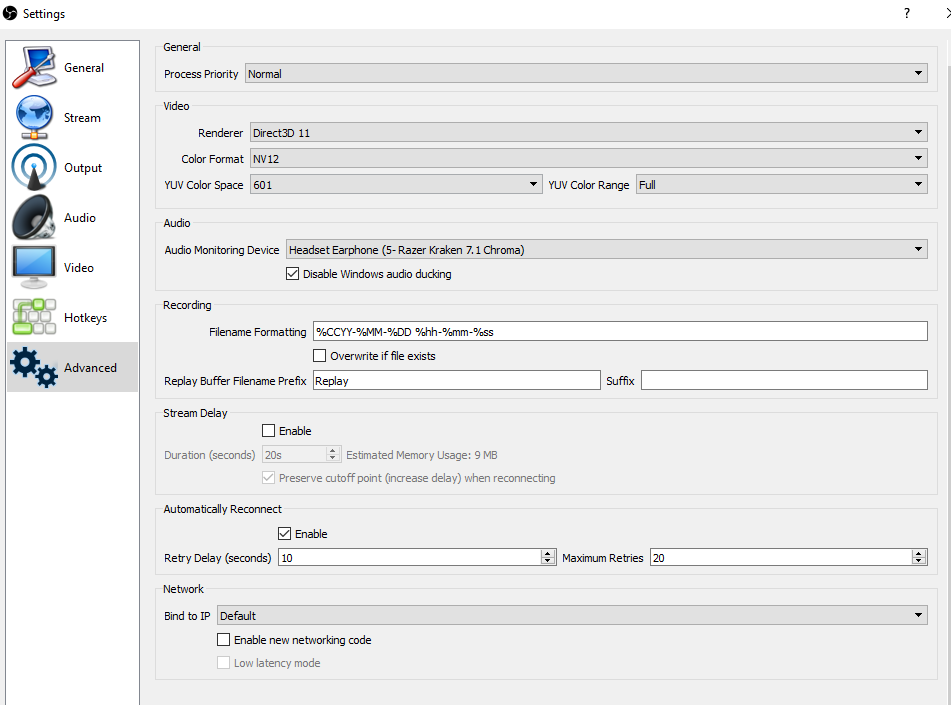The height and width of the screenshot is (705, 951).
Task: Open the Audio speaker icon
Action: point(34,217)
